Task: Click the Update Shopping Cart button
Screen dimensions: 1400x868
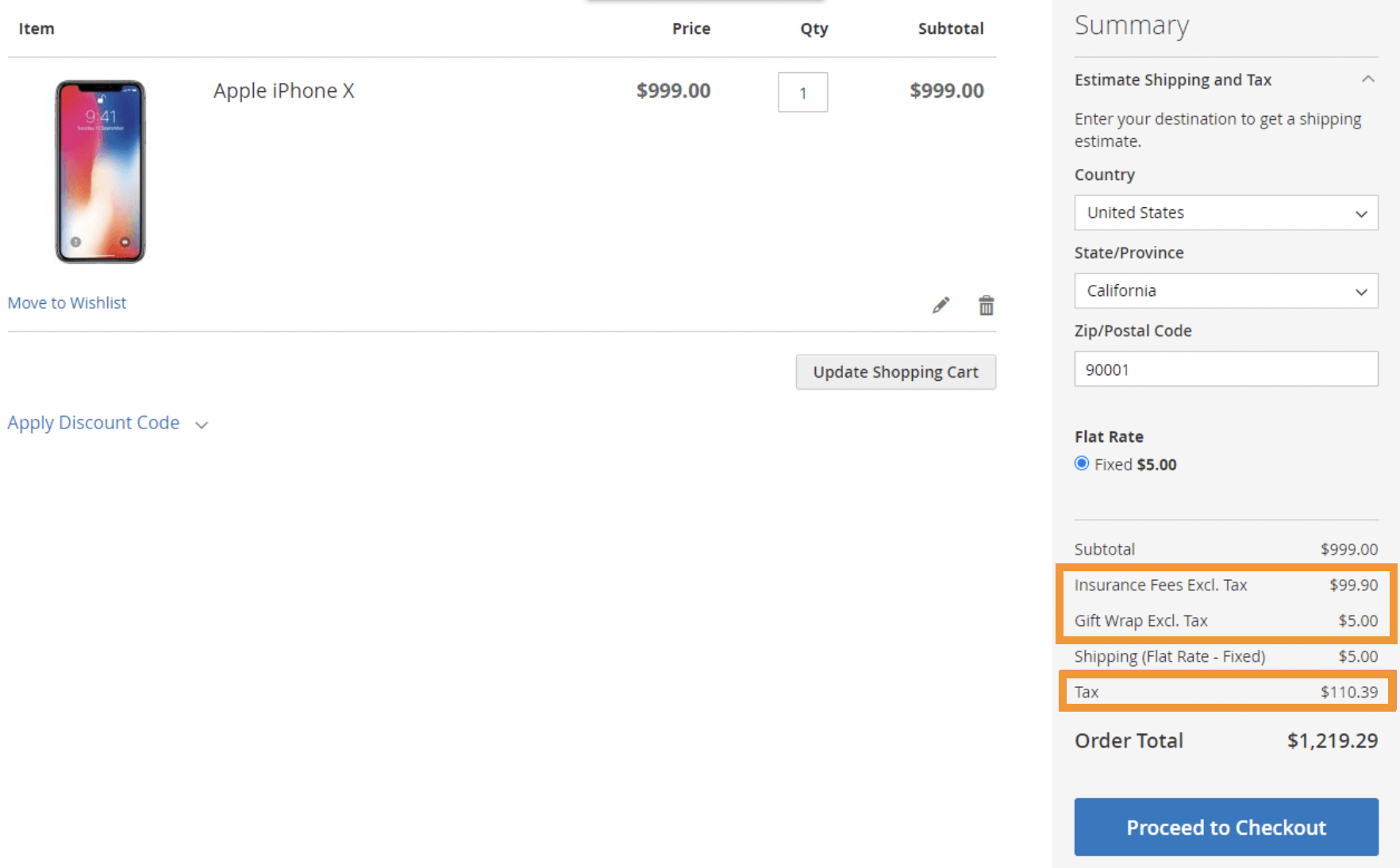Action: click(x=895, y=371)
